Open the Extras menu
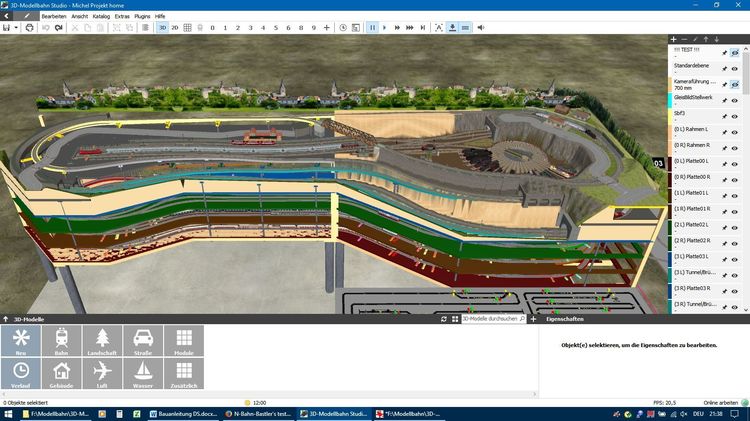Viewport: 750px width, 421px height. click(122, 16)
